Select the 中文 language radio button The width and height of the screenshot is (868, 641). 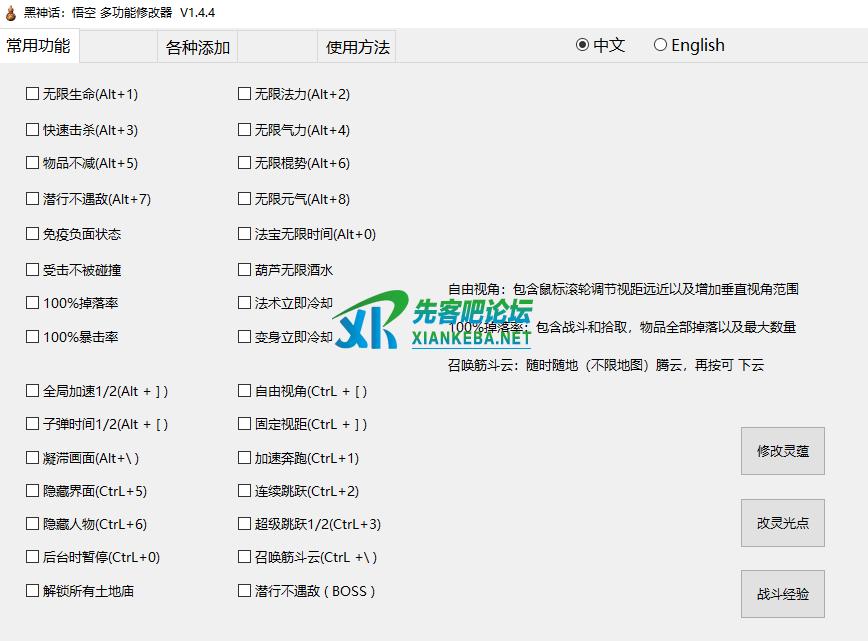(x=582, y=45)
